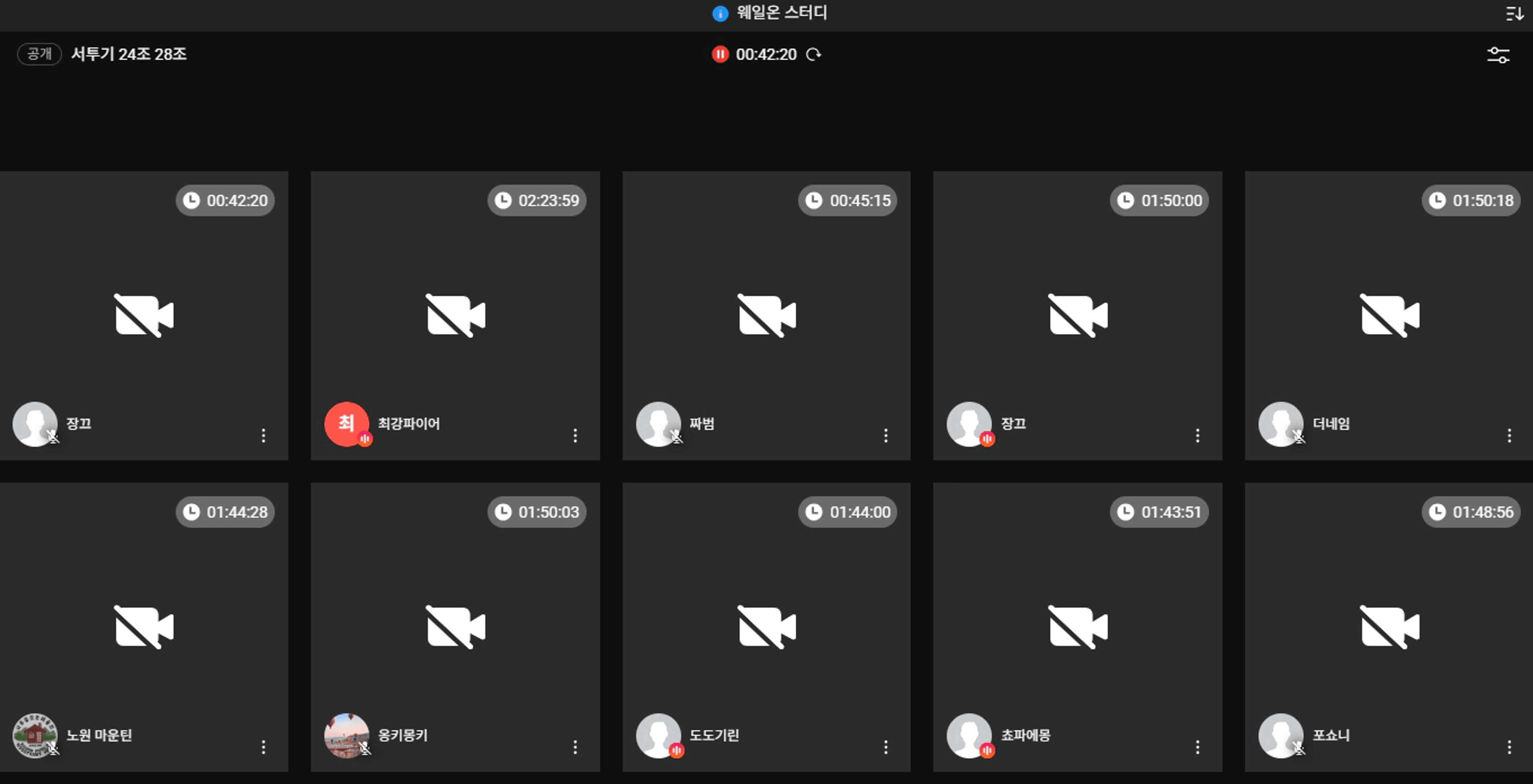
Task: Click the 노원 마운틴 profile picture
Action: (x=34, y=735)
